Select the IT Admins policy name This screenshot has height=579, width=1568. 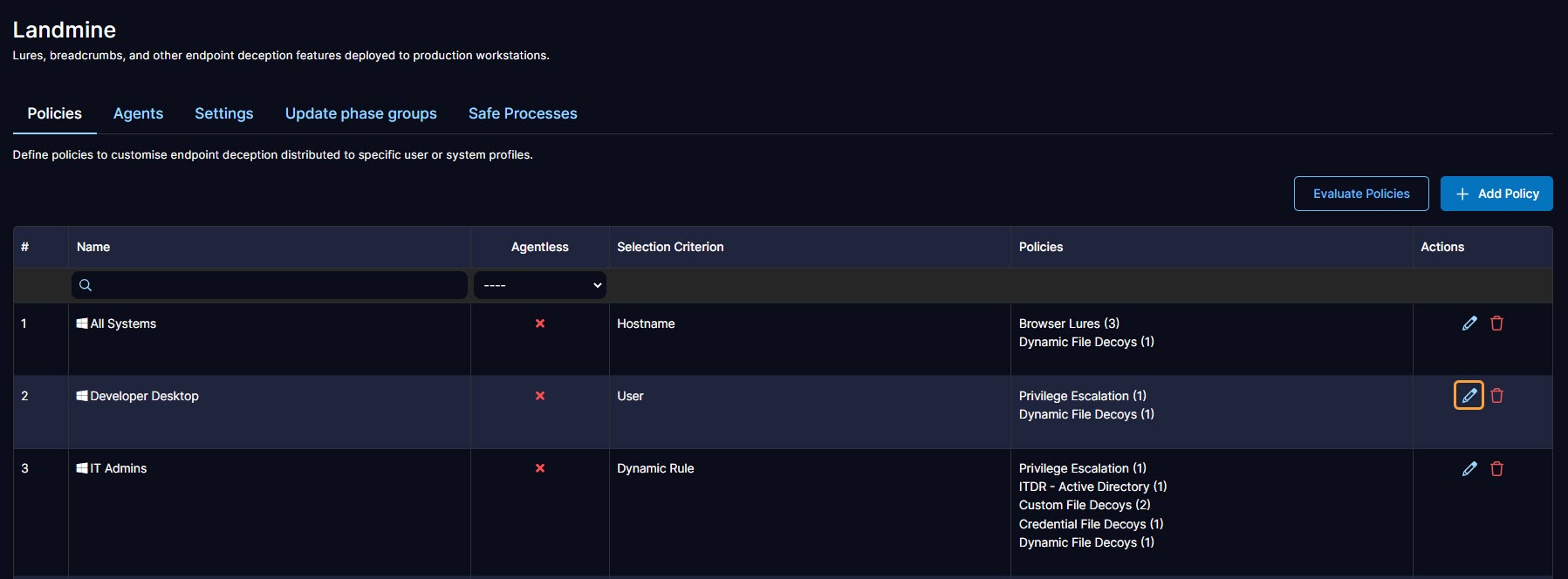click(x=119, y=468)
